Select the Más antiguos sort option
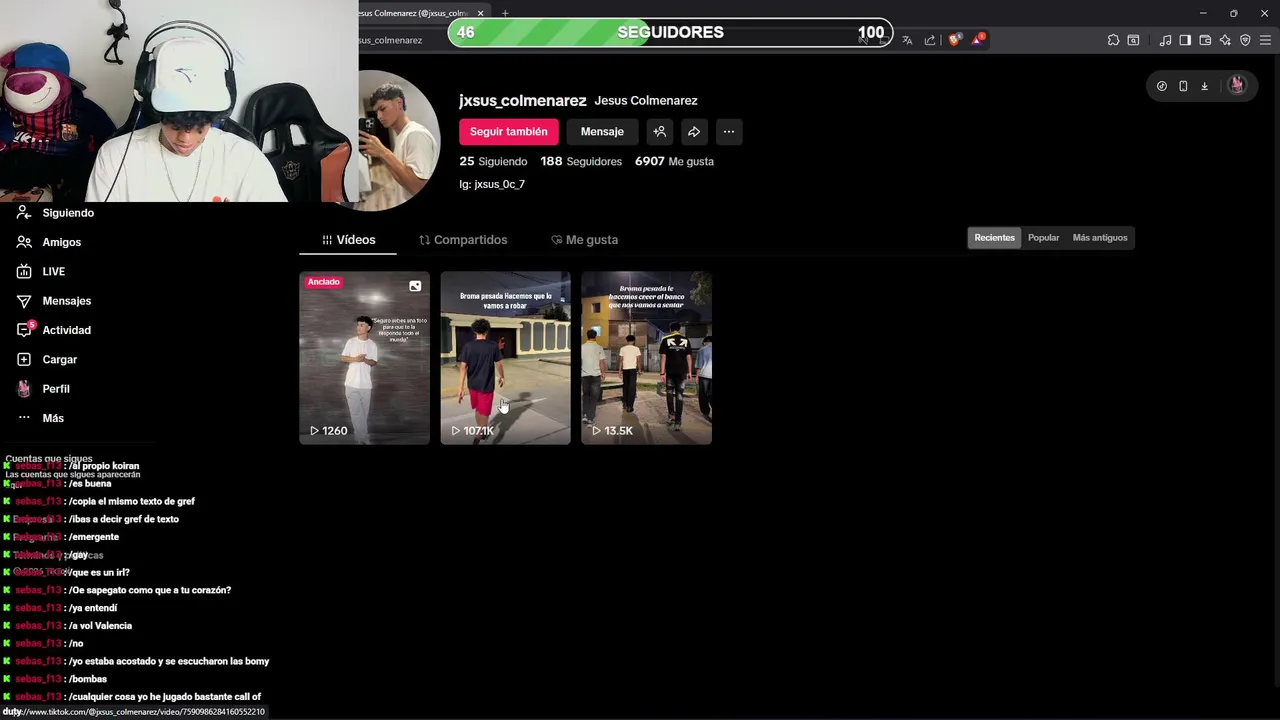This screenshot has width=1280, height=720. [x=1100, y=238]
